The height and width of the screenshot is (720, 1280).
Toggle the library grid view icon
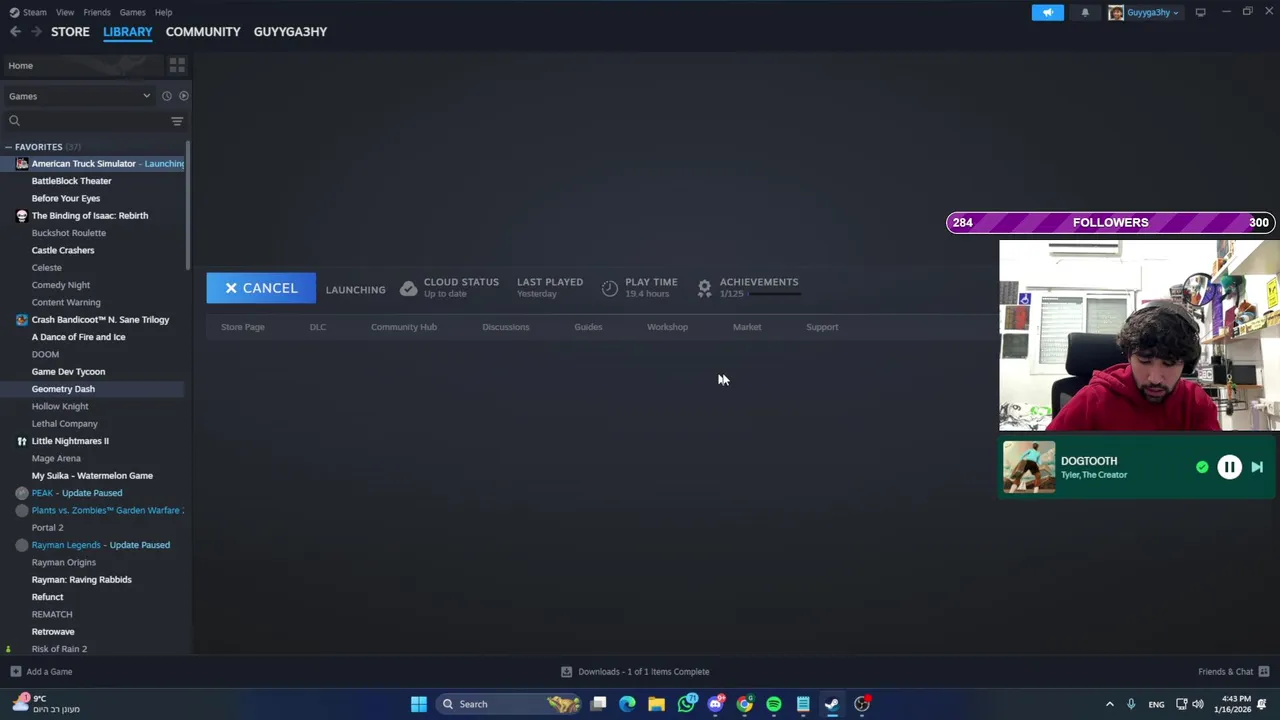click(177, 65)
